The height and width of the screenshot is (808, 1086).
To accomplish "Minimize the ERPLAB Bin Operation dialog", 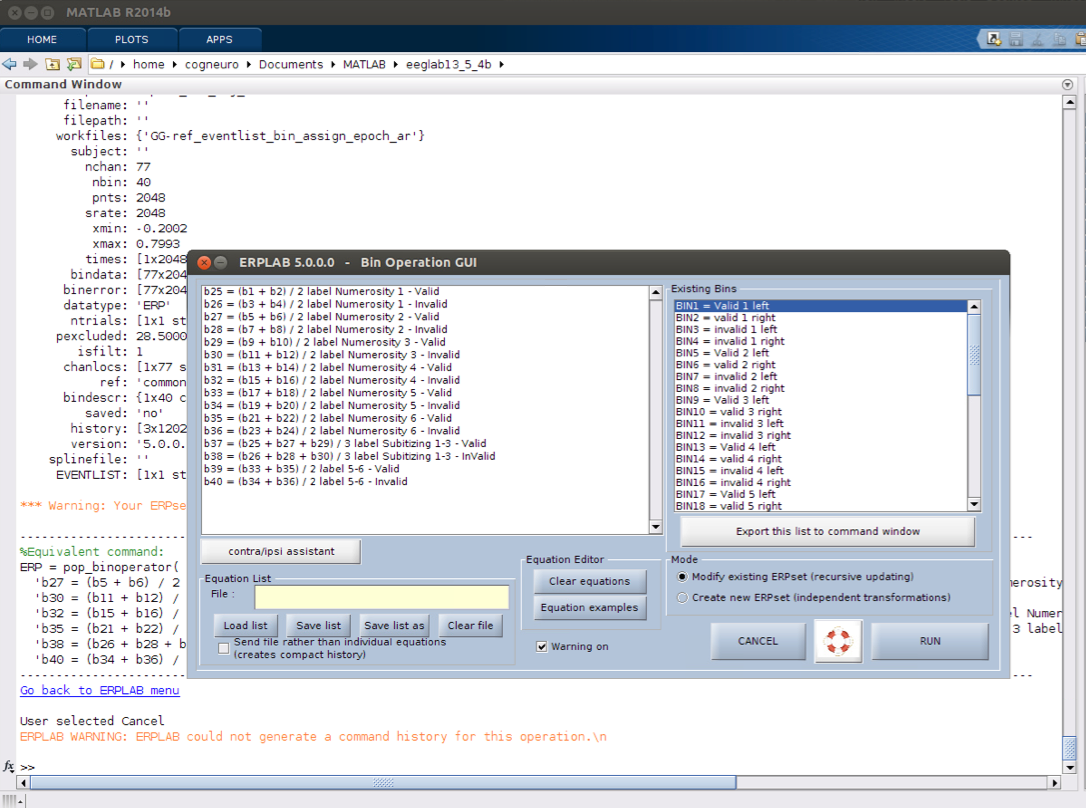I will point(221,262).
